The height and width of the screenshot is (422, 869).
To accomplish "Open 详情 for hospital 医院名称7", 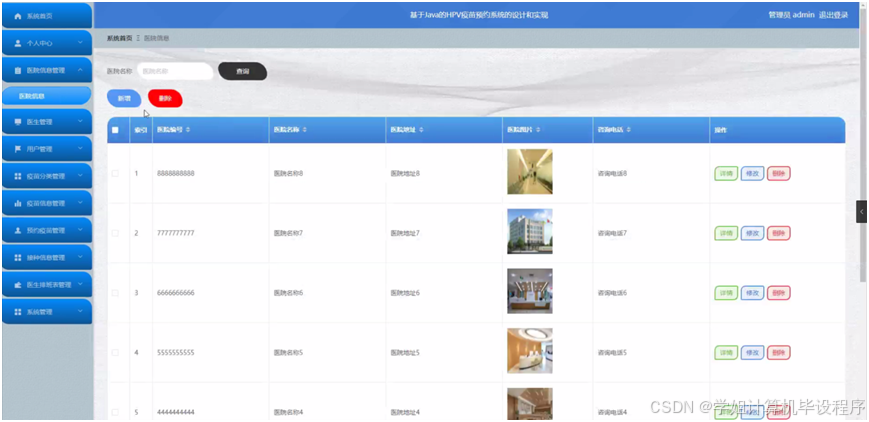I will 726,233.
